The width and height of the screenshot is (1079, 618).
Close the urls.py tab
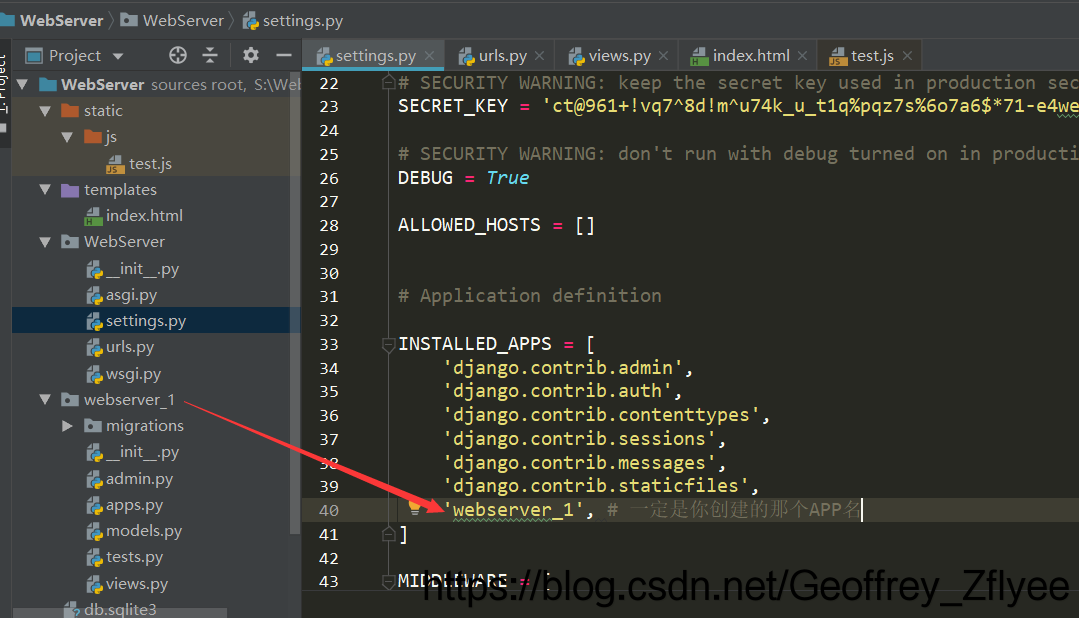coord(540,56)
